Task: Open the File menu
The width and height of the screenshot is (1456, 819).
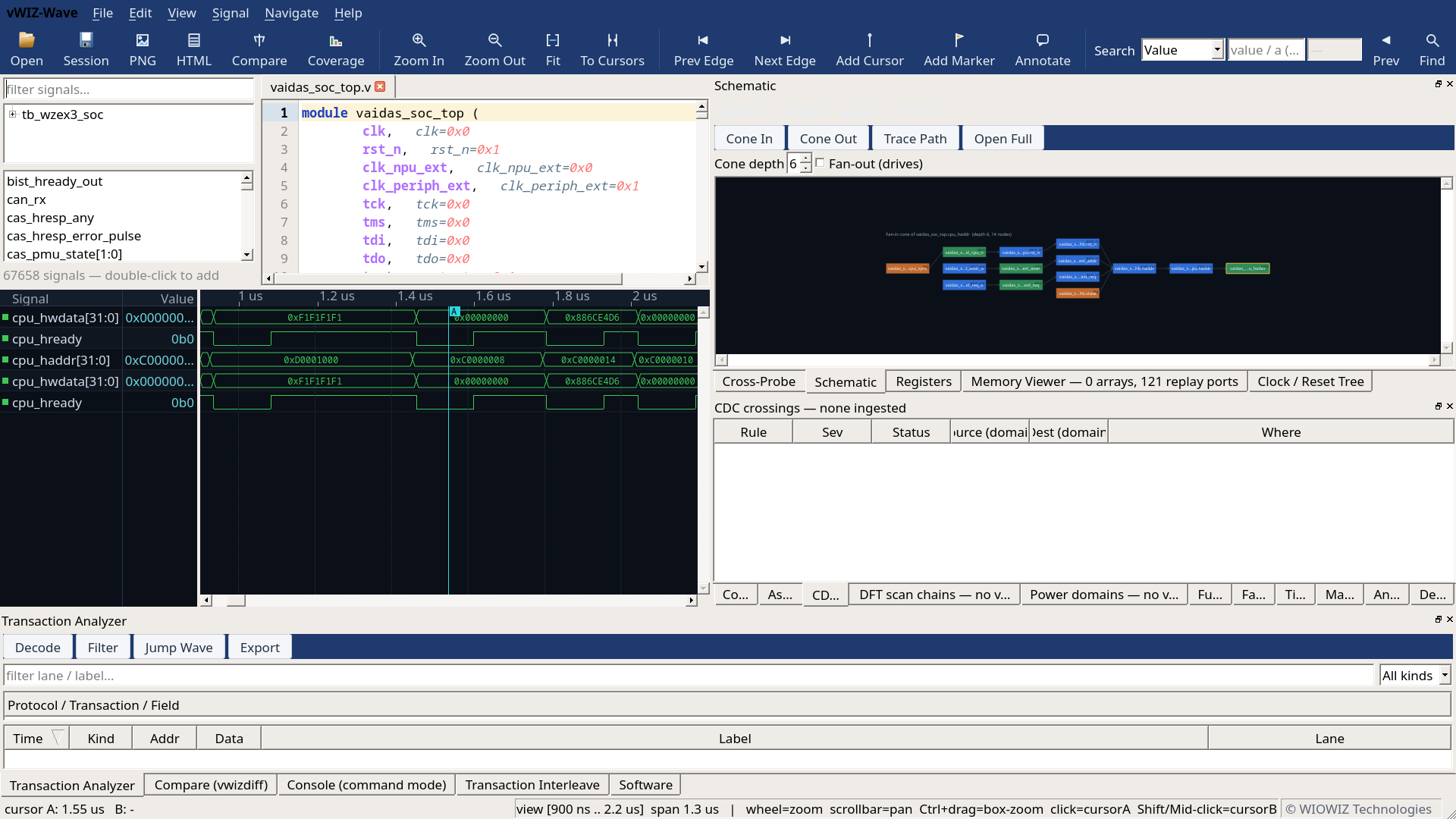Action: click(102, 13)
